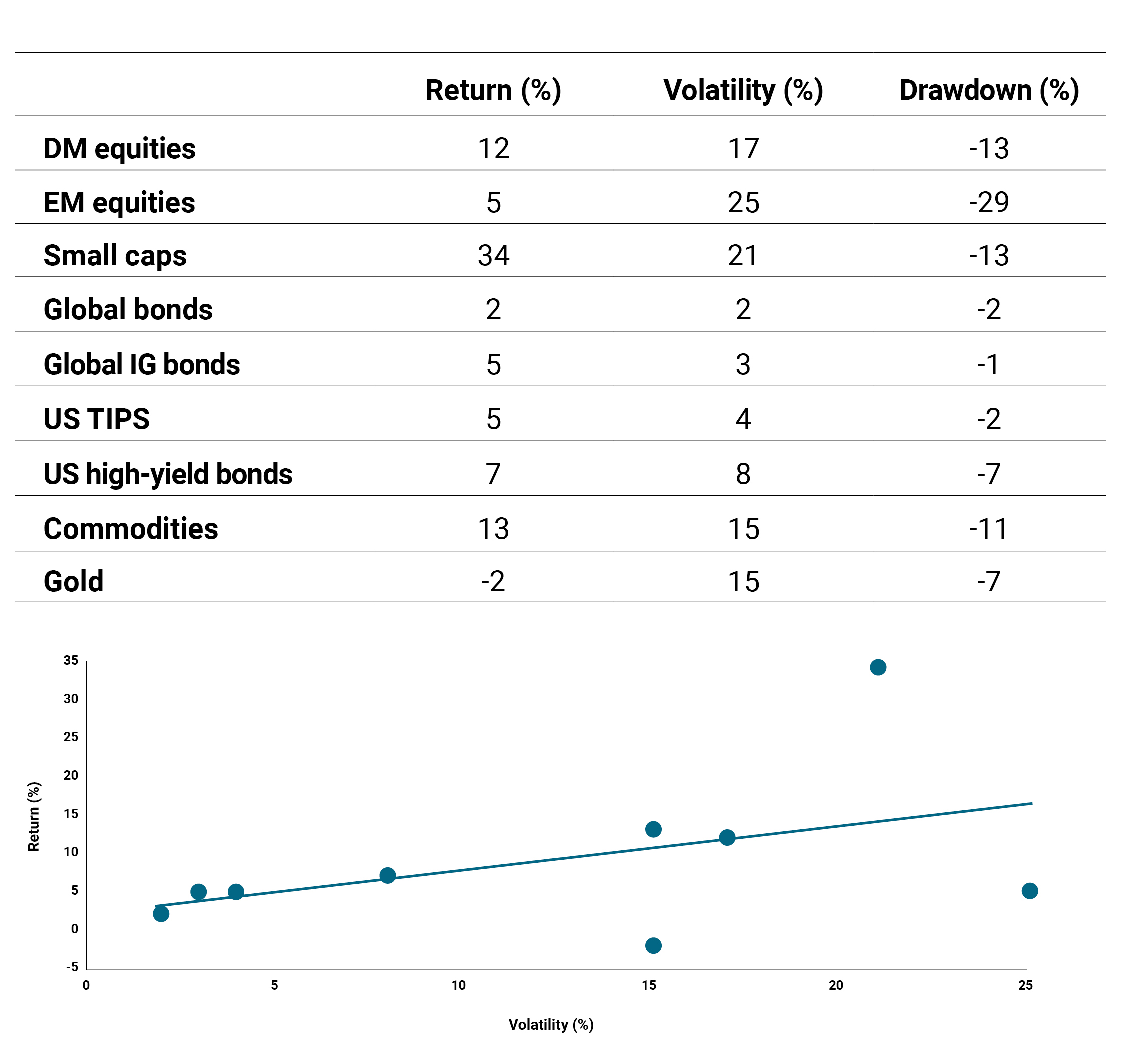Click the DM equities point at 17% volatility

727,838
